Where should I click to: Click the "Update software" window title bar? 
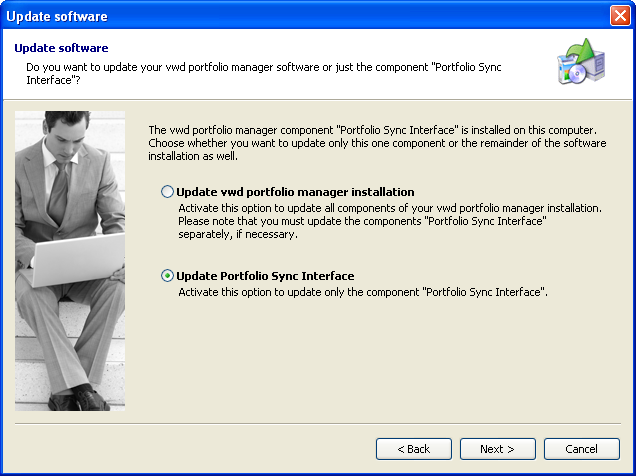click(x=300, y=15)
